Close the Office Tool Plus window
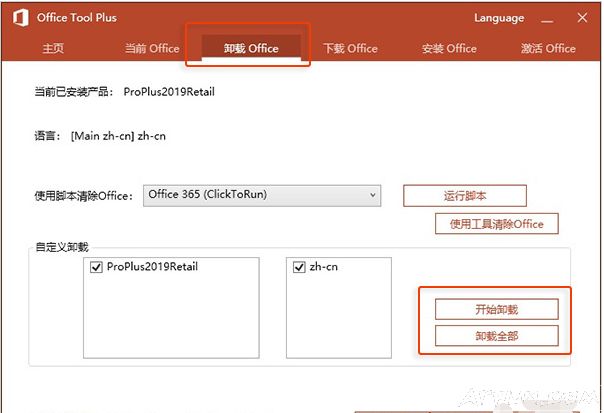The height and width of the screenshot is (413, 604). click(582, 18)
